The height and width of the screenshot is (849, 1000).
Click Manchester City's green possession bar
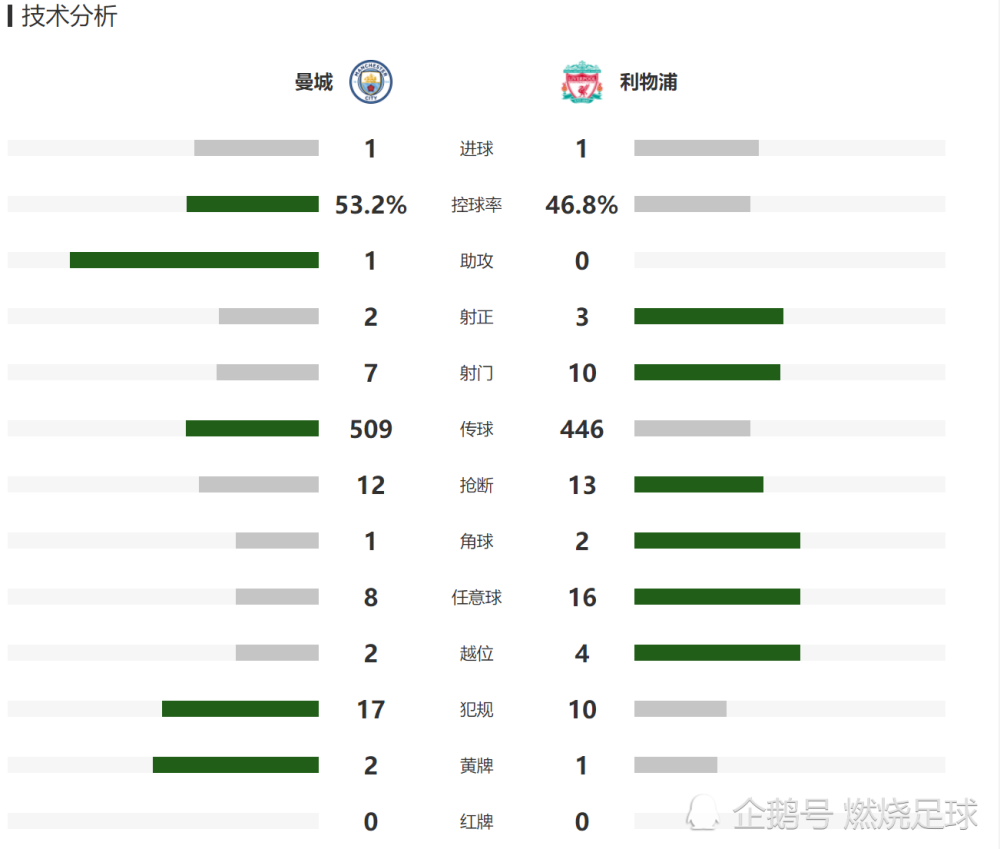pos(252,204)
